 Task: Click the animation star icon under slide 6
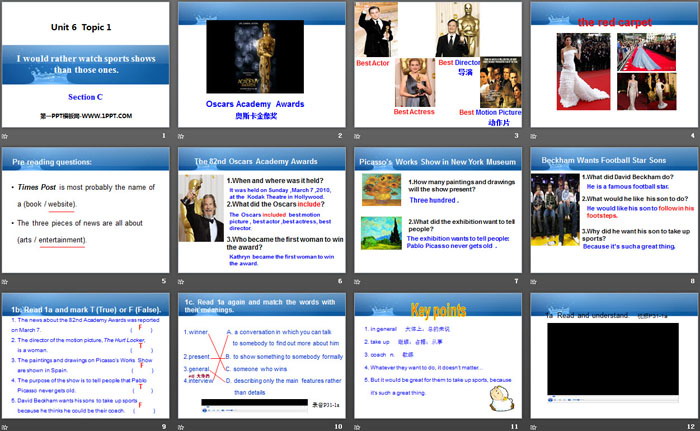pyautogui.click(x=181, y=281)
